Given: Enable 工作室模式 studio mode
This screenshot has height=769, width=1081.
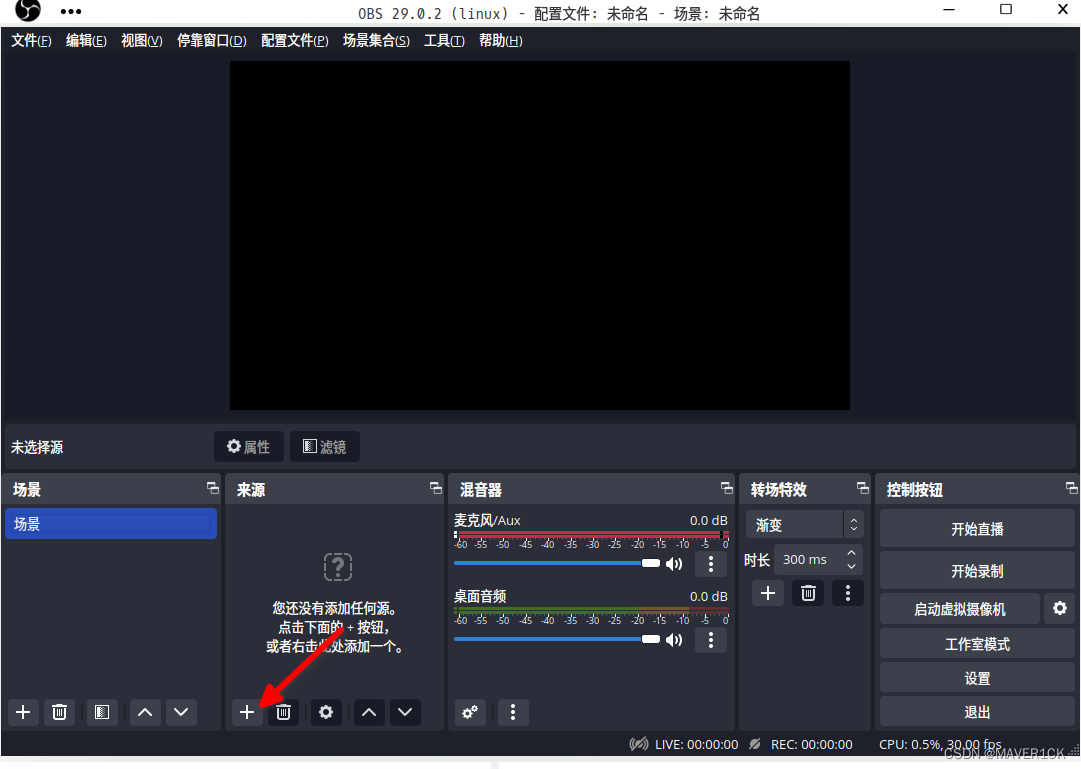Looking at the screenshot, I should pos(977,644).
